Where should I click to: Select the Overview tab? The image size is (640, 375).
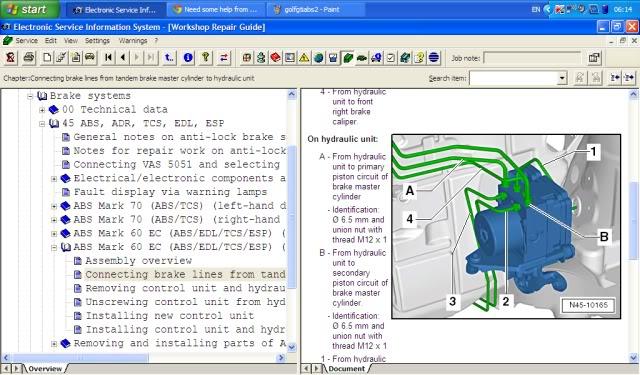click(45, 368)
